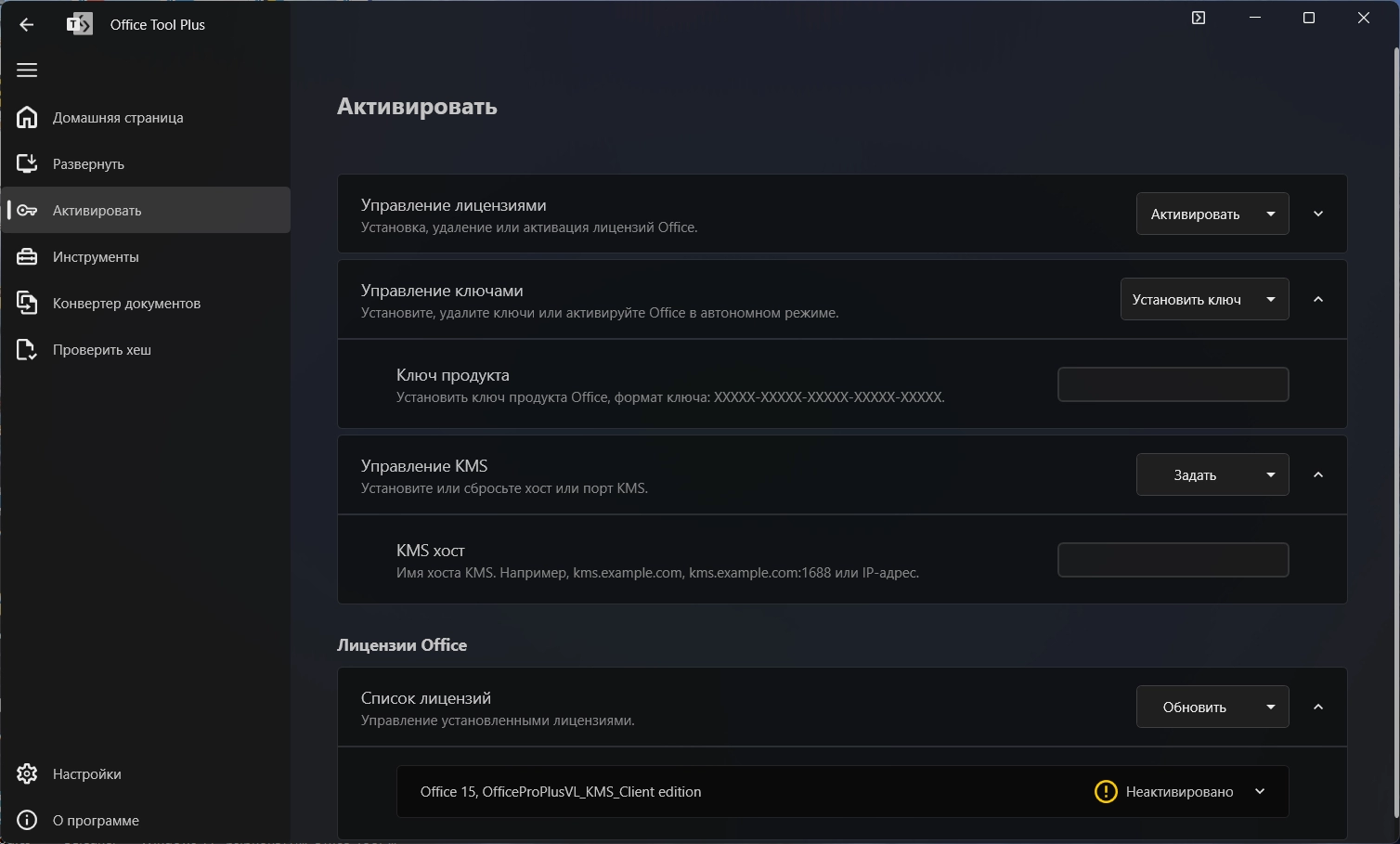This screenshot has width=1400, height=844.
Task: Click the back arrow icon
Action: pyautogui.click(x=26, y=25)
